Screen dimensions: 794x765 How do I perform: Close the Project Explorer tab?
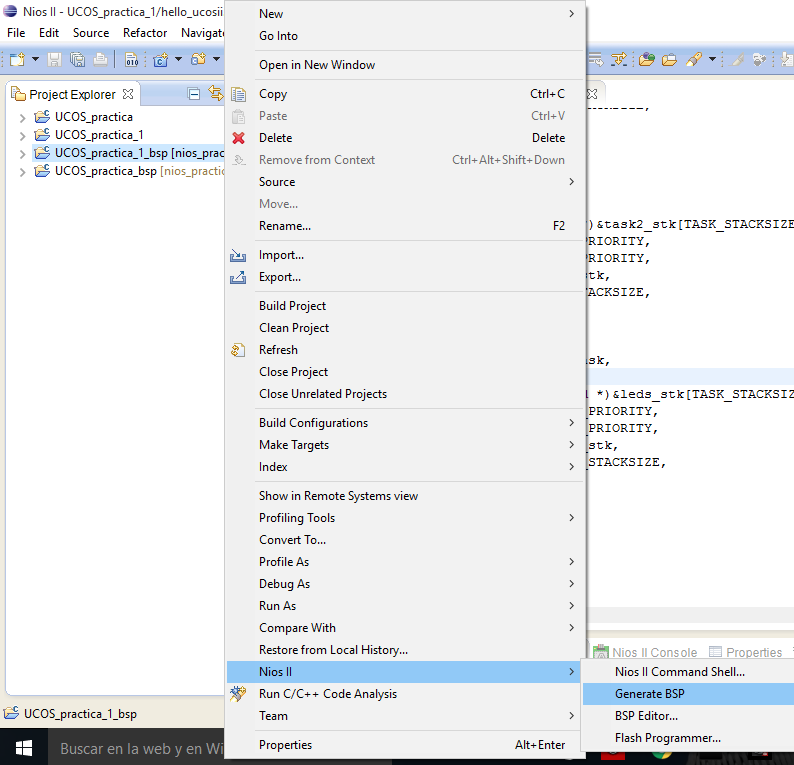128,94
